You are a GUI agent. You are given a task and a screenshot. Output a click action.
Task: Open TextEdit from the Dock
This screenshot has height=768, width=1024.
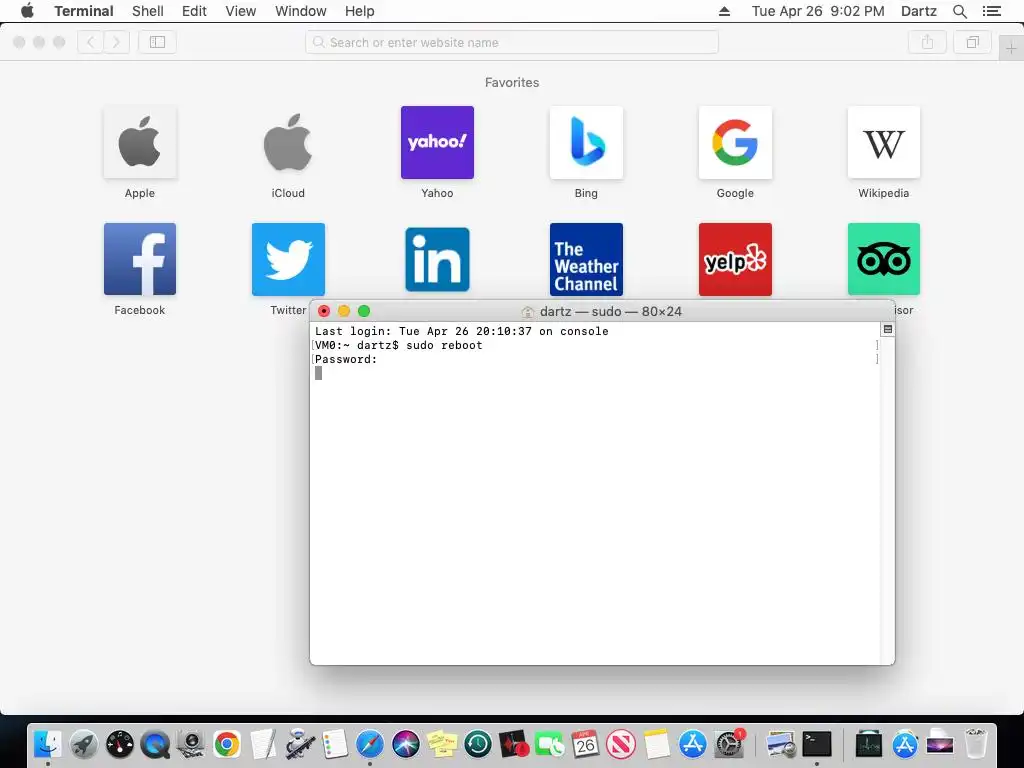click(263, 744)
